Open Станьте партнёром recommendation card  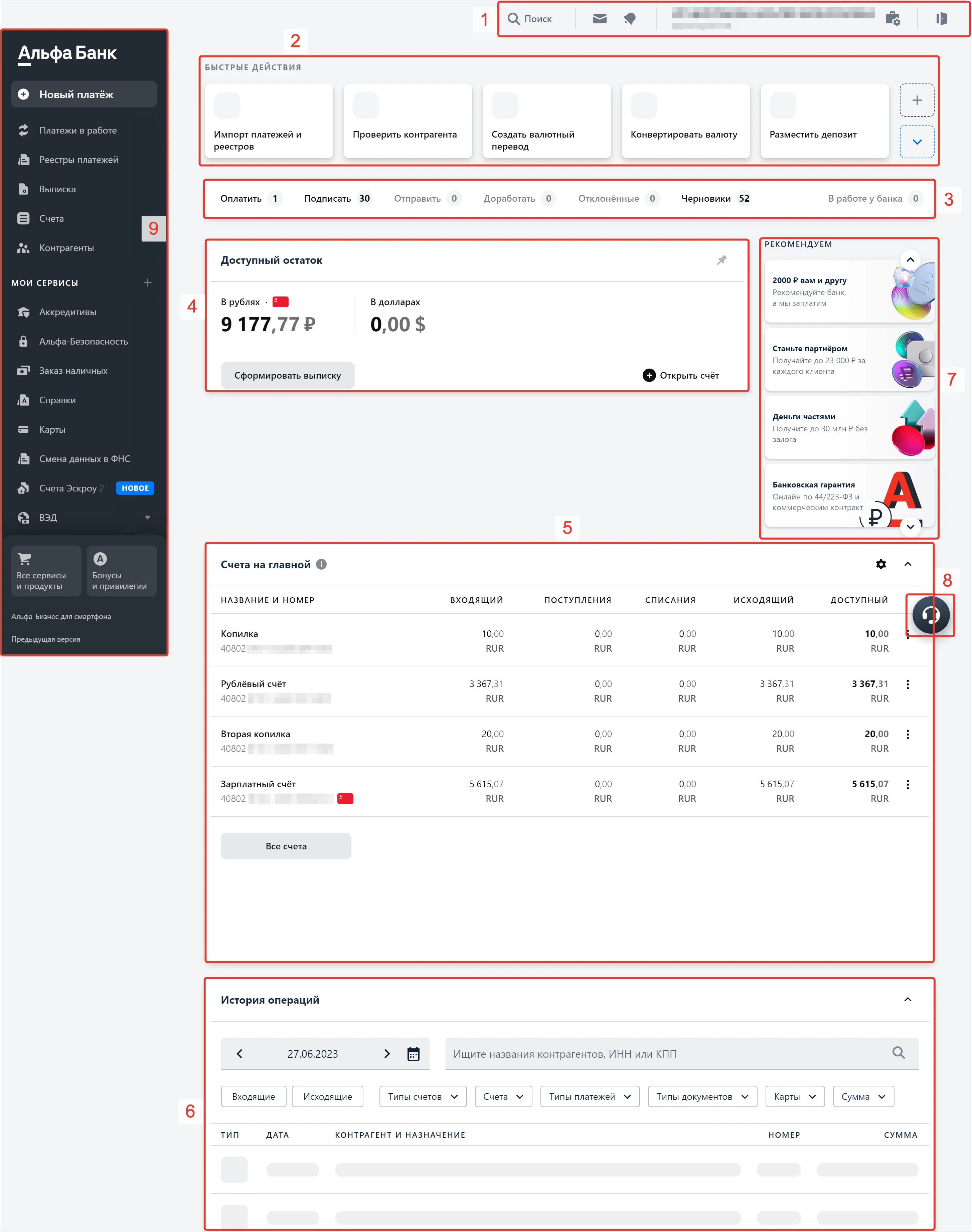(849, 360)
